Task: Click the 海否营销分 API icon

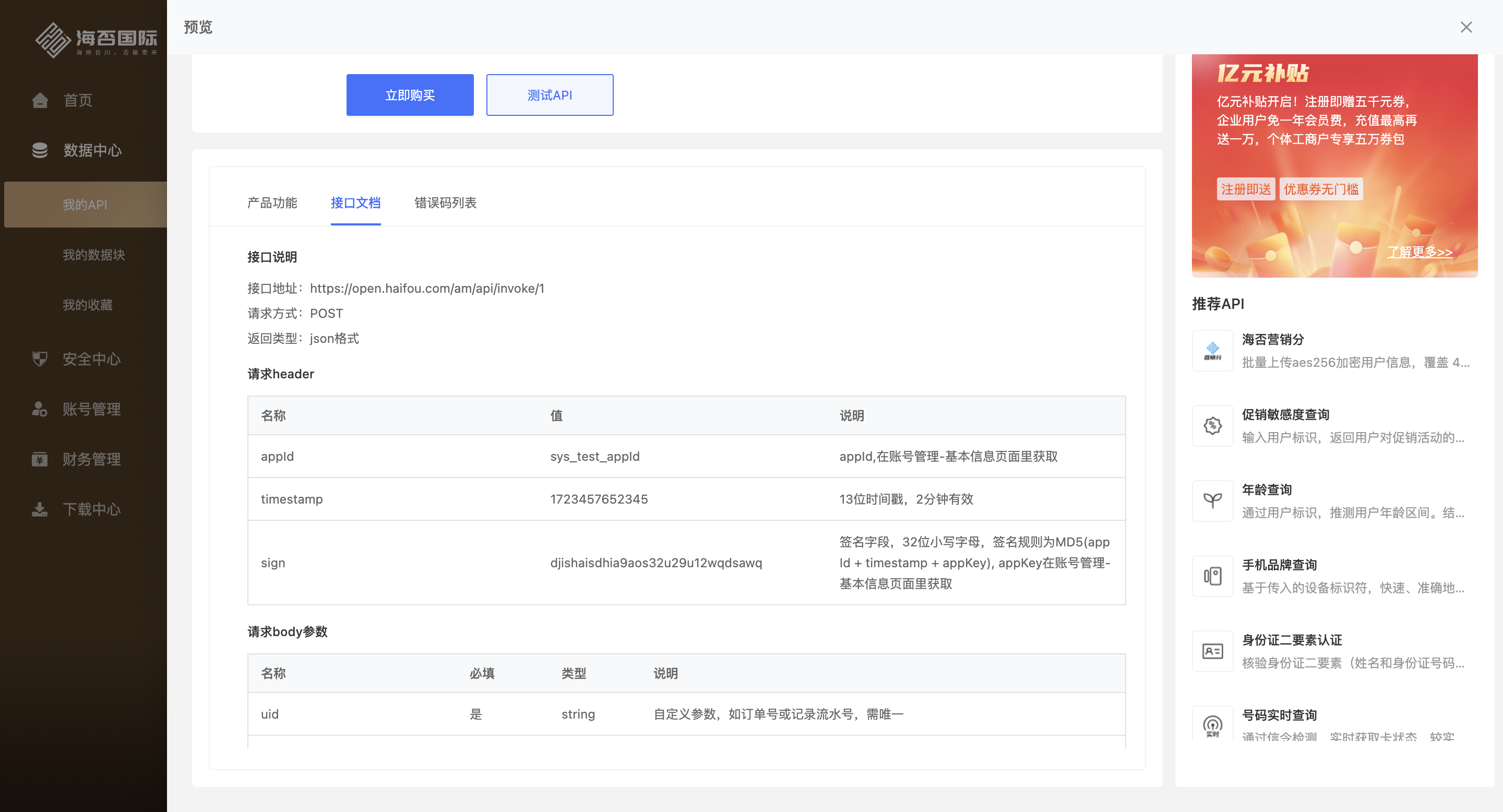Action: 1212,351
